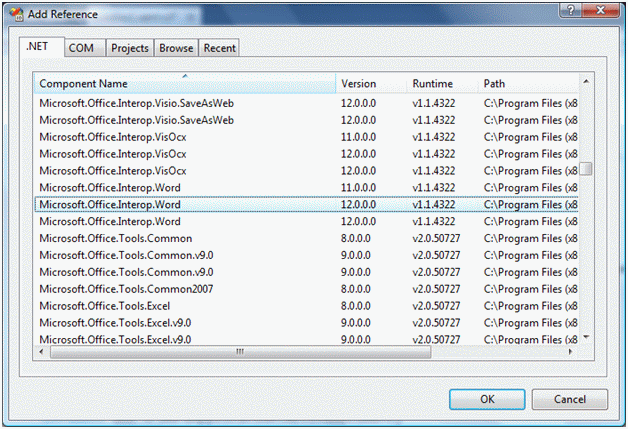The height and width of the screenshot is (429, 628).
Task: Click the 11.0.0.0 version cell for Interop.Word
Action: click(x=358, y=187)
